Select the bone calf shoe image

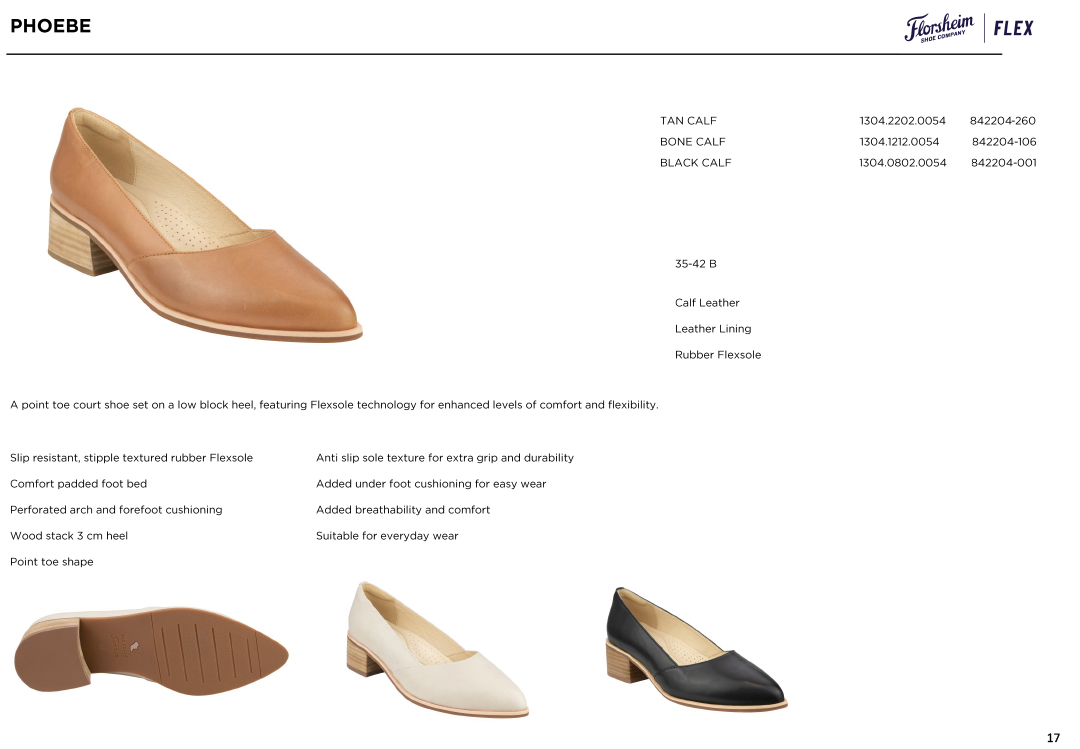(437, 648)
